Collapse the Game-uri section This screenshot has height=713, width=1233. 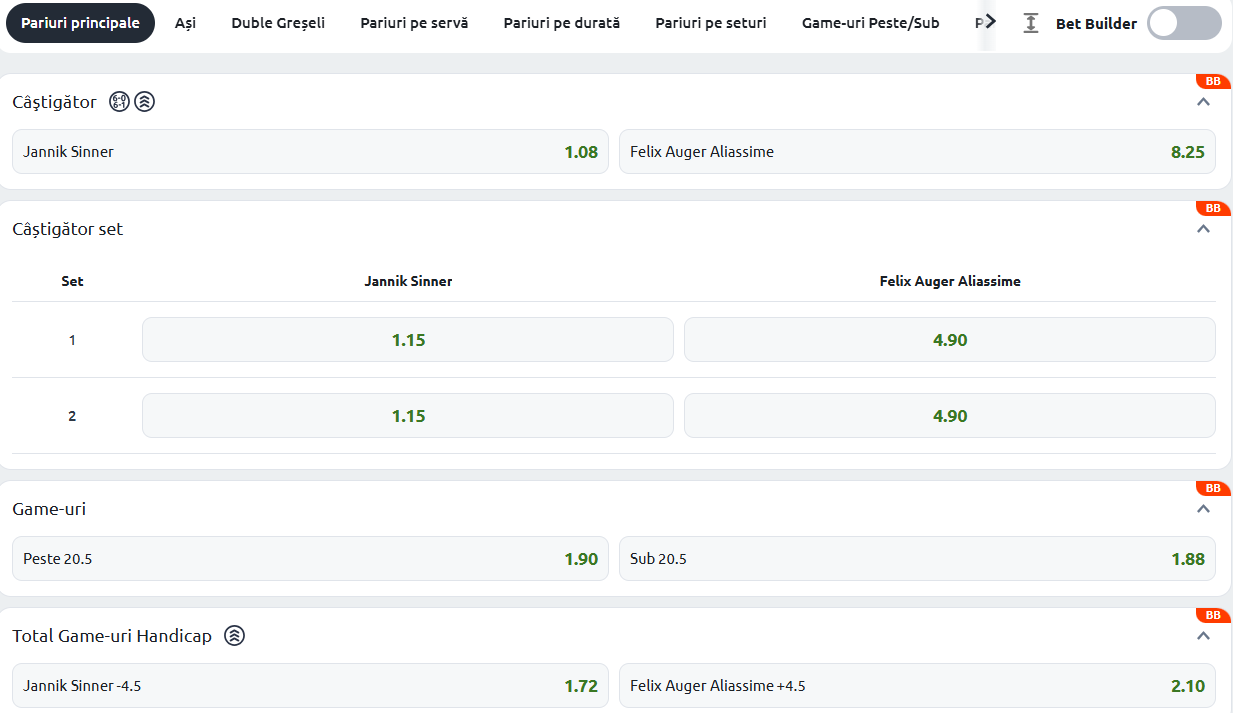[x=1204, y=509]
